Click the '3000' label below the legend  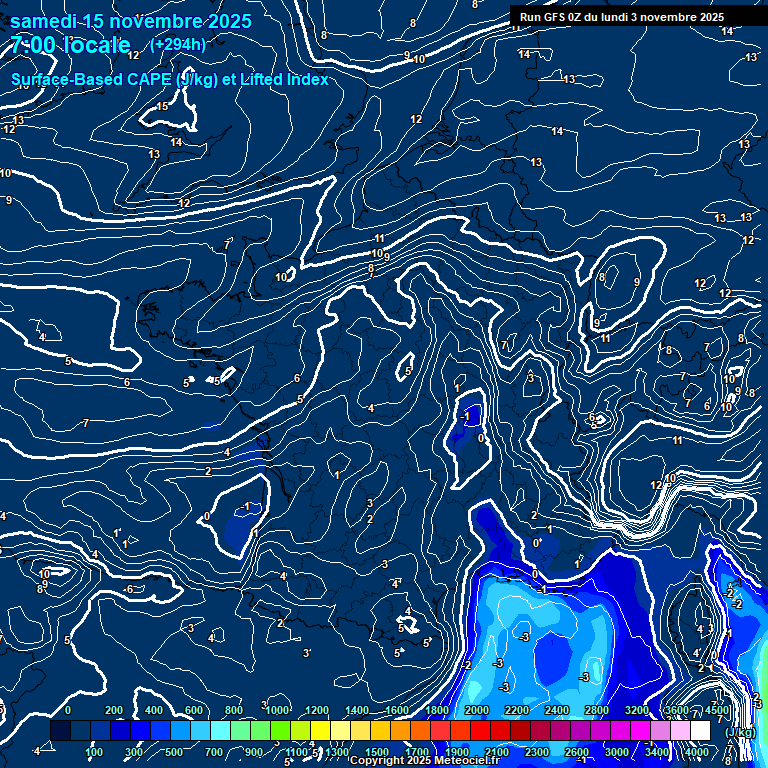click(617, 752)
